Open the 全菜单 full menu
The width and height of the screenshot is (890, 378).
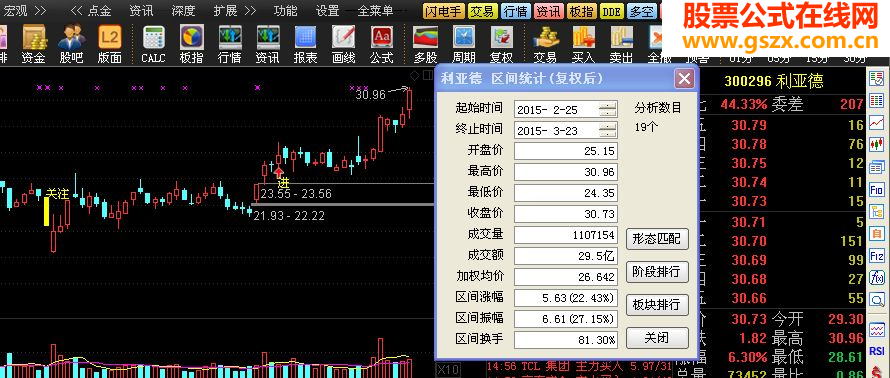point(376,10)
